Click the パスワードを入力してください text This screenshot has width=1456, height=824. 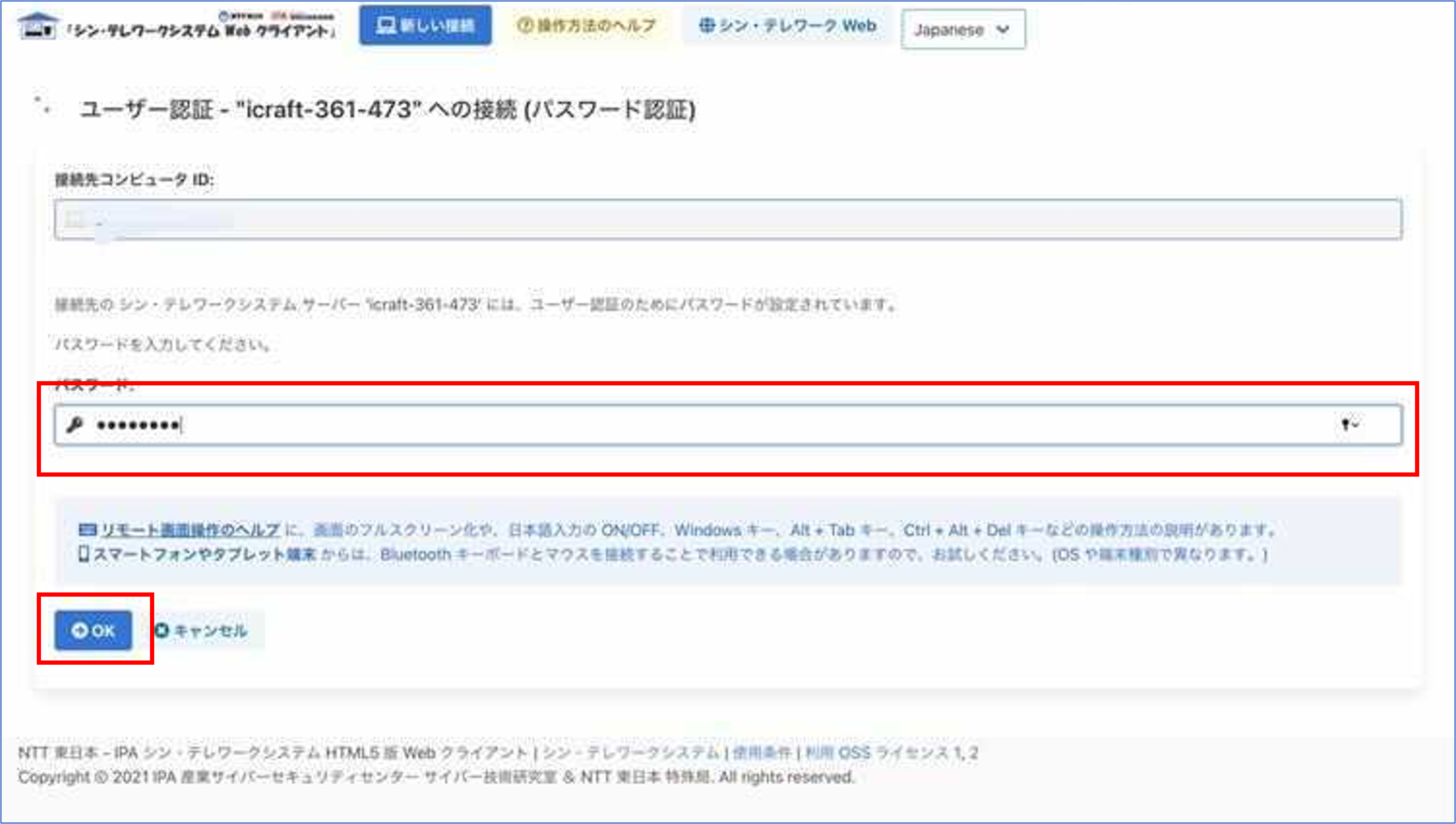[x=163, y=344]
